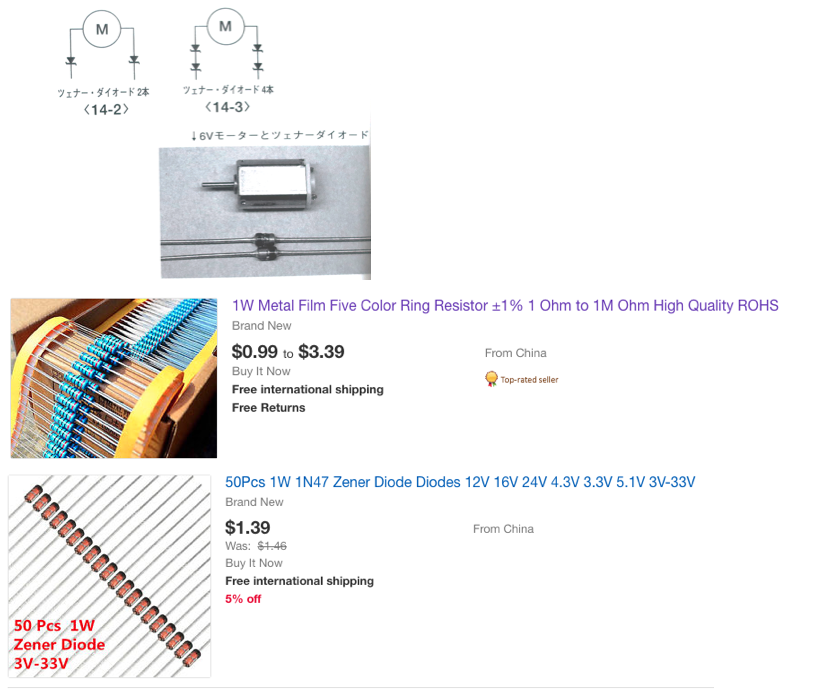Click the 14-3 figure label
This screenshot has width=813, height=693.
tap(227, 106)
